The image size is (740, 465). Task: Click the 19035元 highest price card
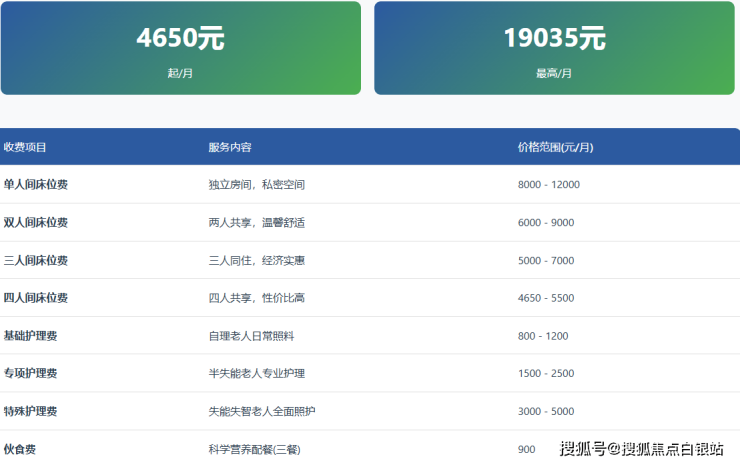554,48
